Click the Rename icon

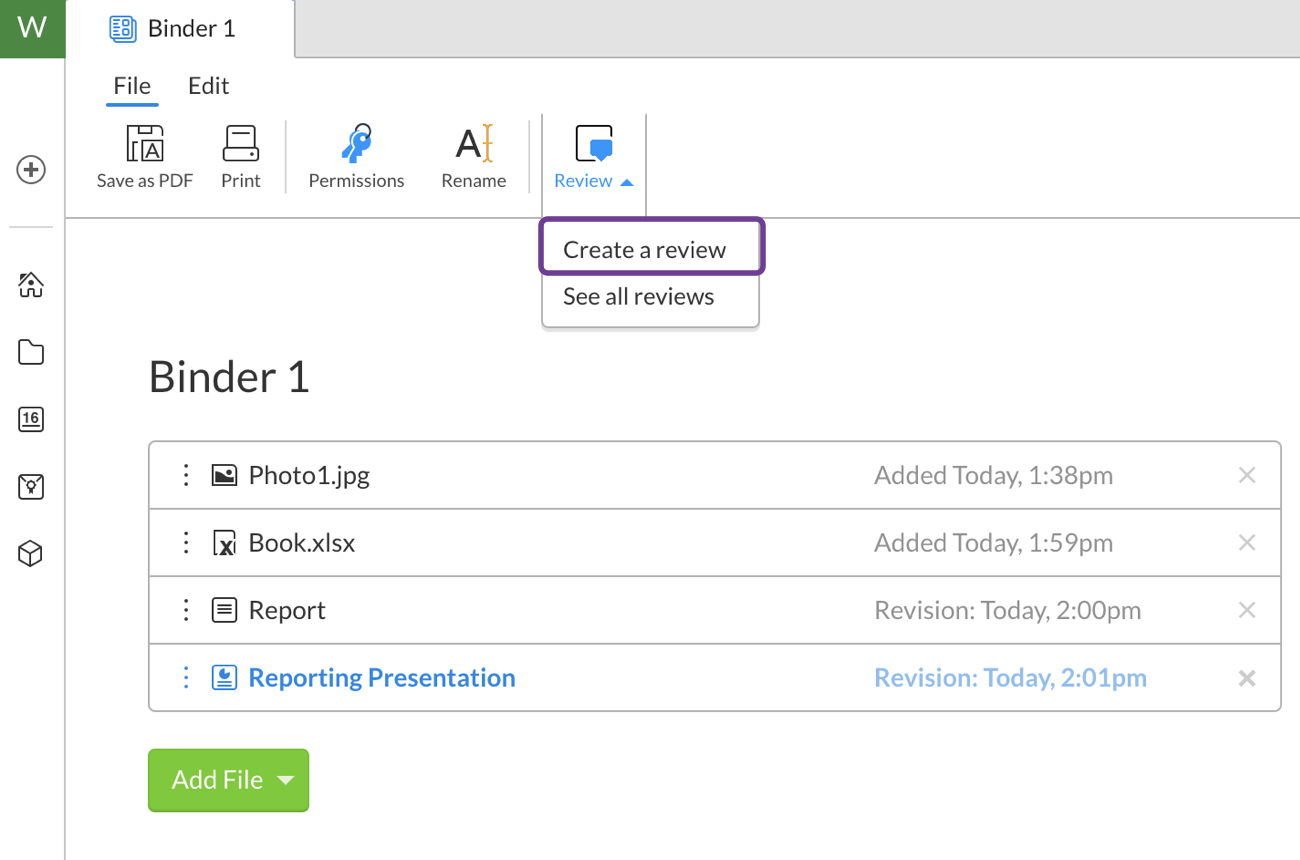473,143
